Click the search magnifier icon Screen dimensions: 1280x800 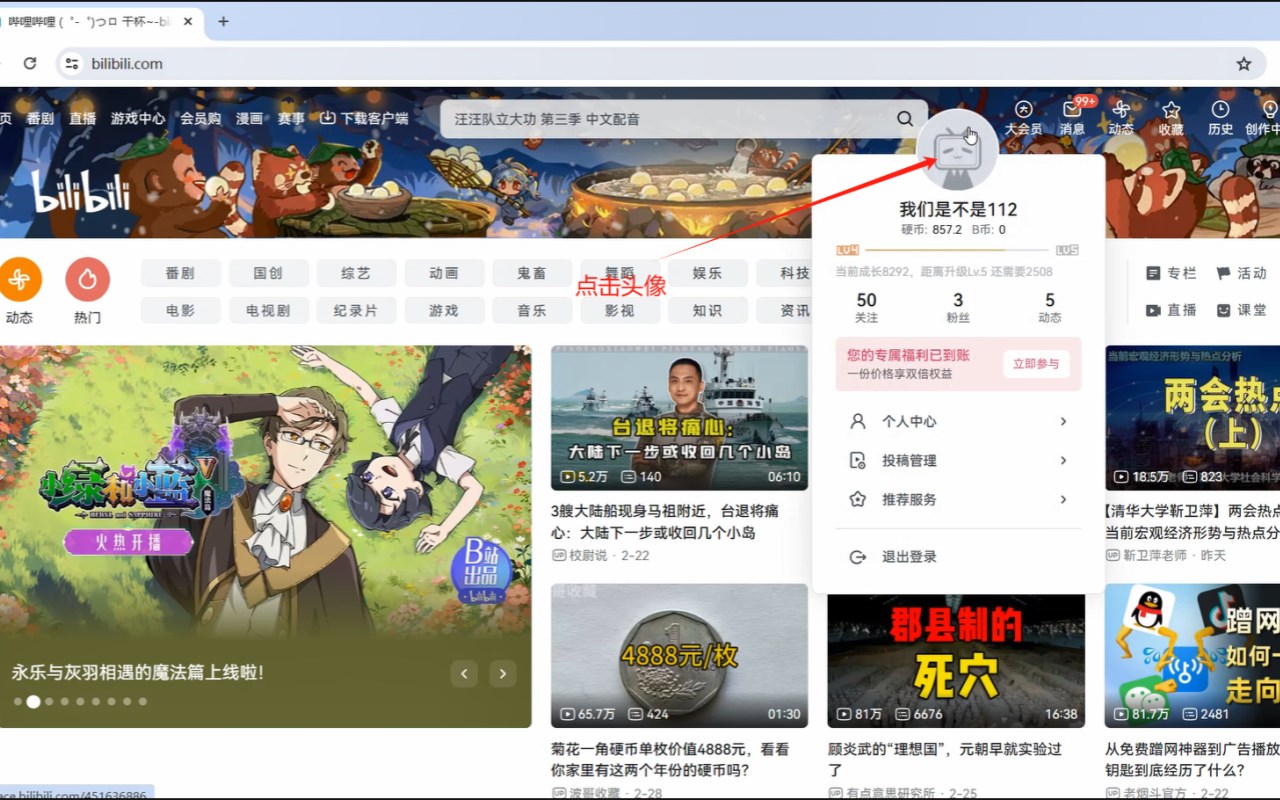coord(905,118)
